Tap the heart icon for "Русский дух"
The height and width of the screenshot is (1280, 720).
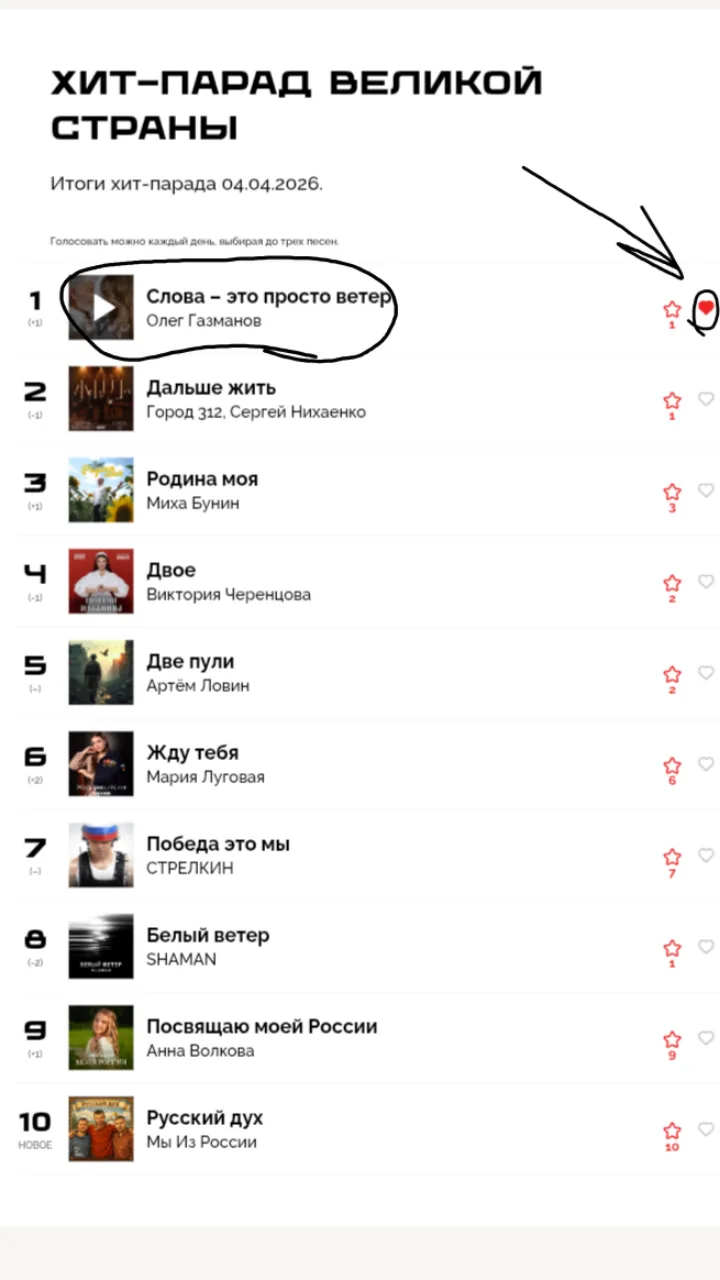pos(706,1129)
